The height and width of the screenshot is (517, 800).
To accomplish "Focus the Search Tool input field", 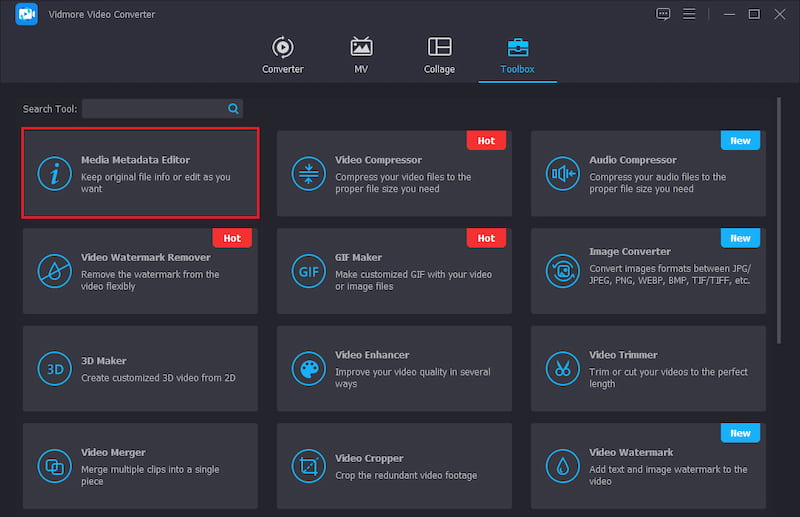I will pyautogui.click(x=154, y=108).
